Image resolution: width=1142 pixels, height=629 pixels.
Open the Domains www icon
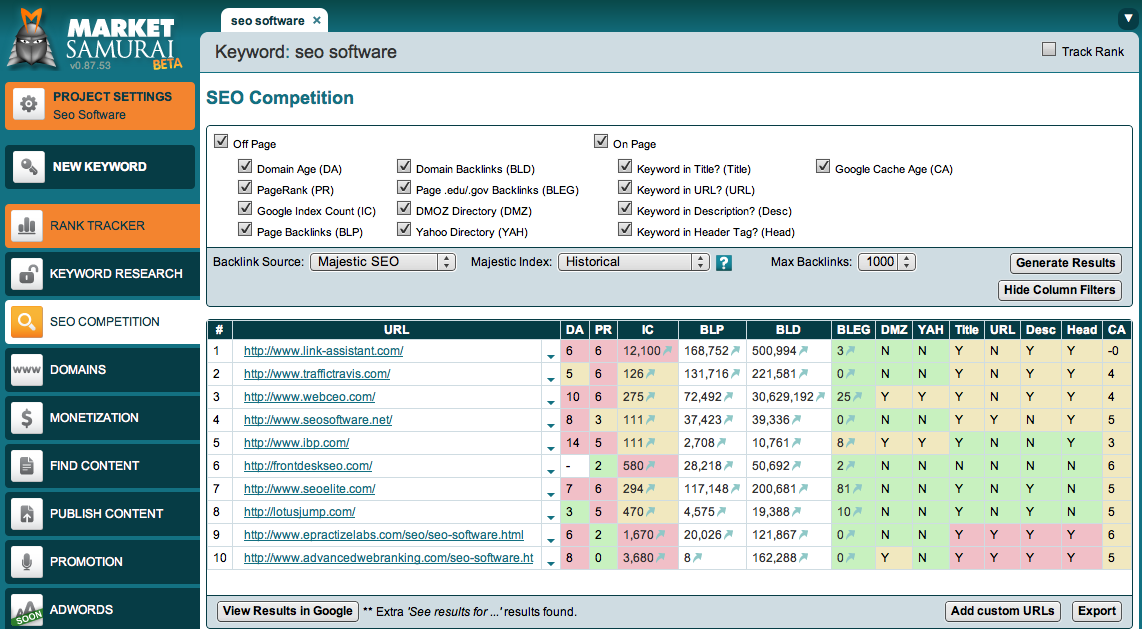tap(25, 370)
